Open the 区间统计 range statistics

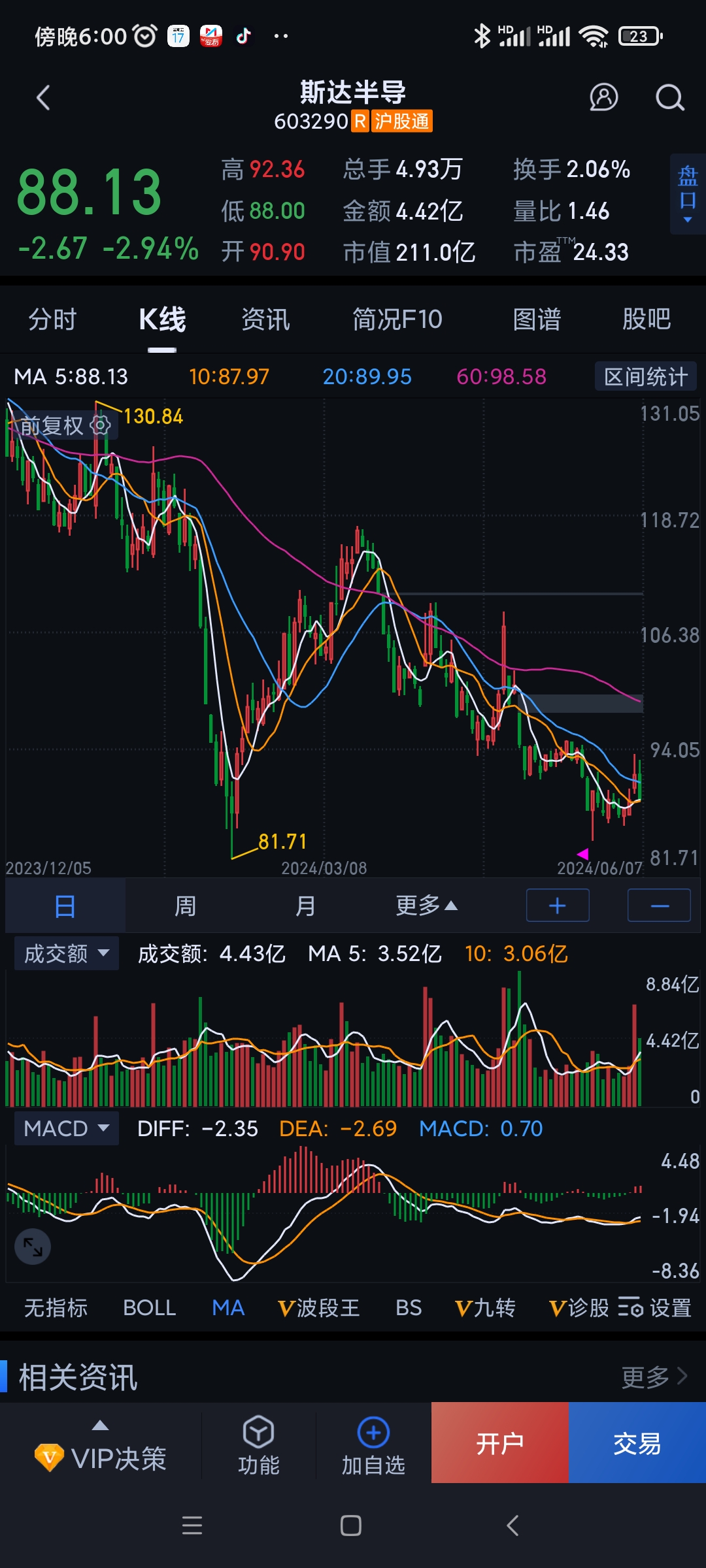645,377
